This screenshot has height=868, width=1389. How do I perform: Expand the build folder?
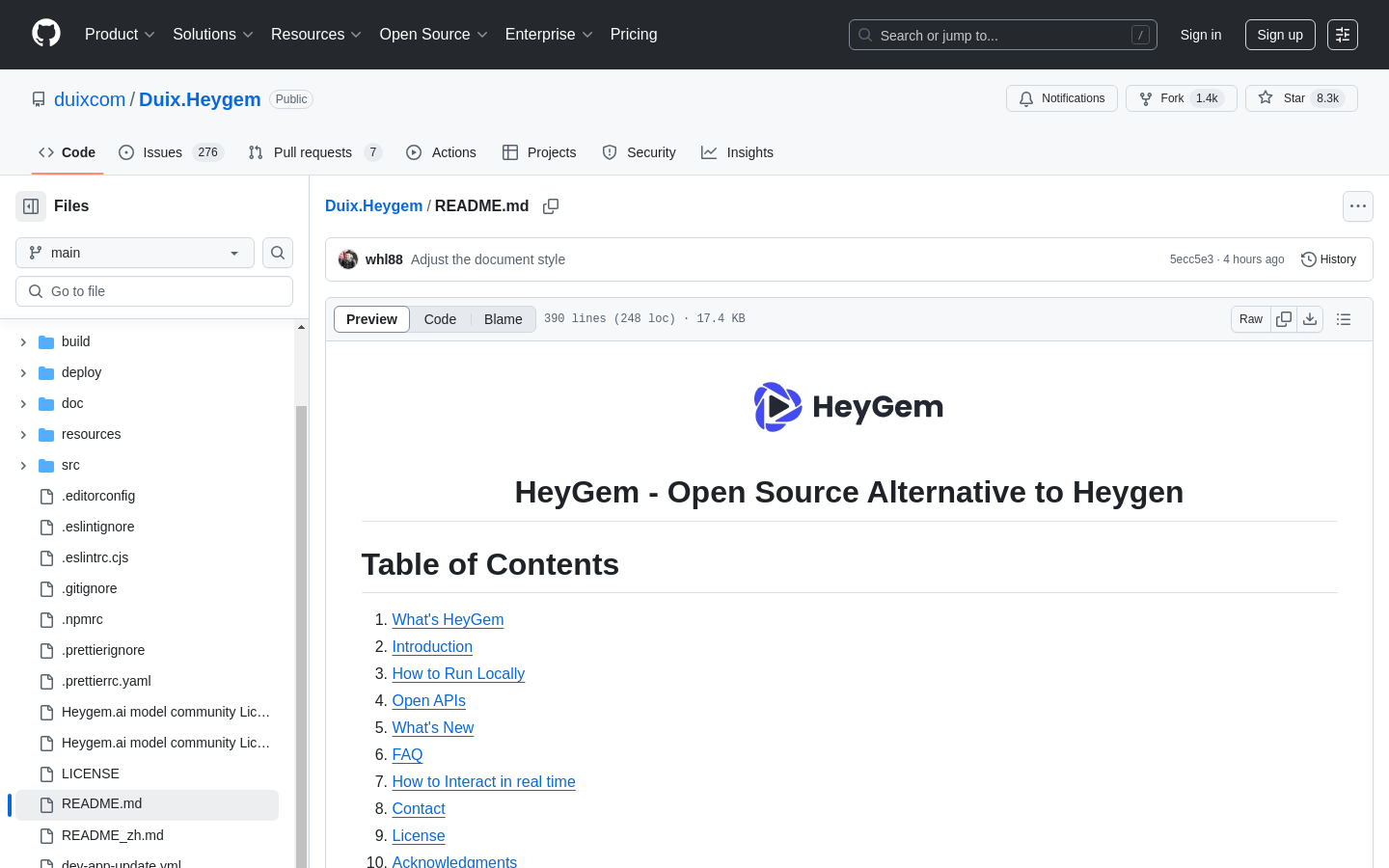(23, 341)
